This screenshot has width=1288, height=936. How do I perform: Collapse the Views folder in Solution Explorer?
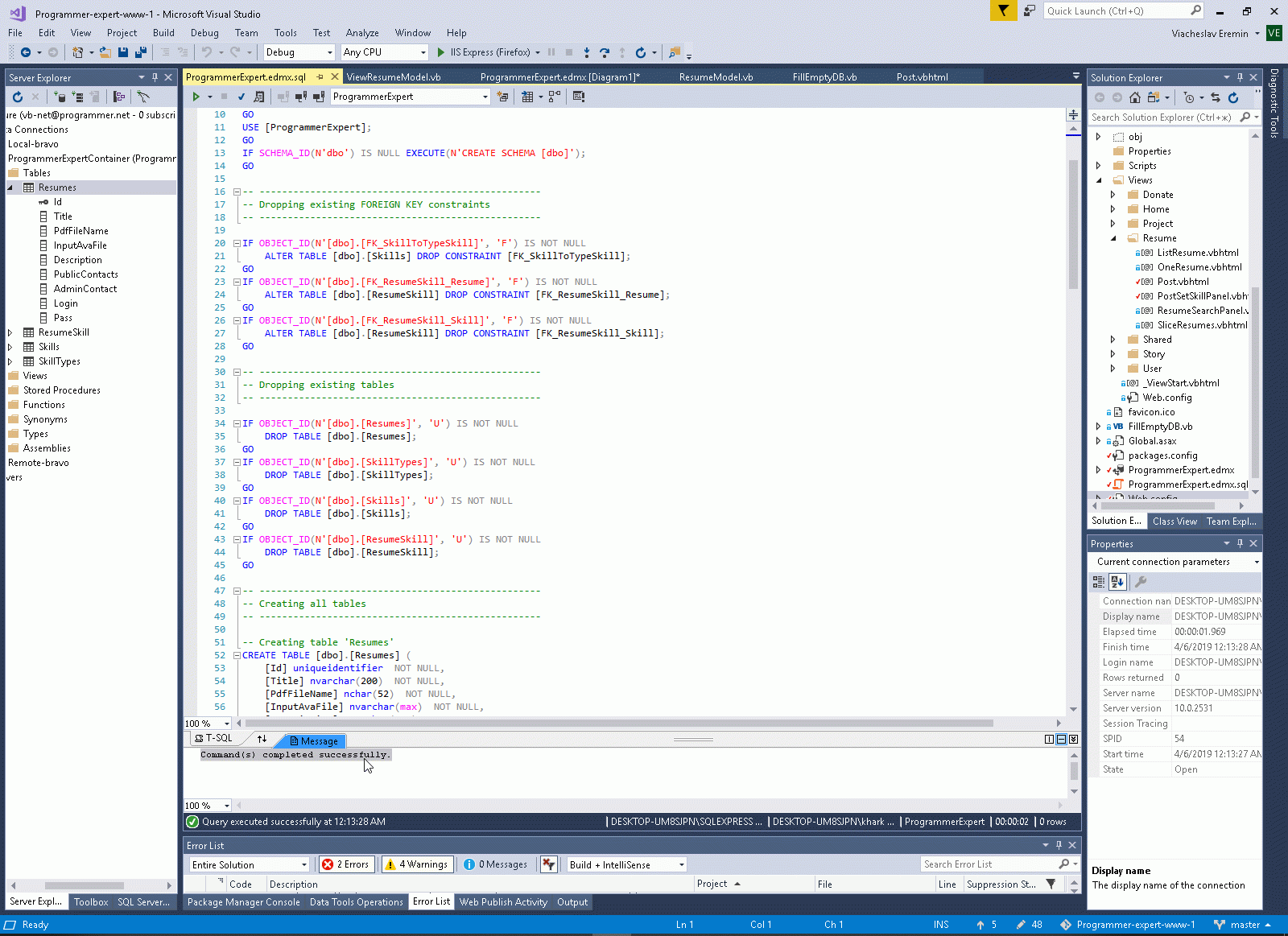1099,180
